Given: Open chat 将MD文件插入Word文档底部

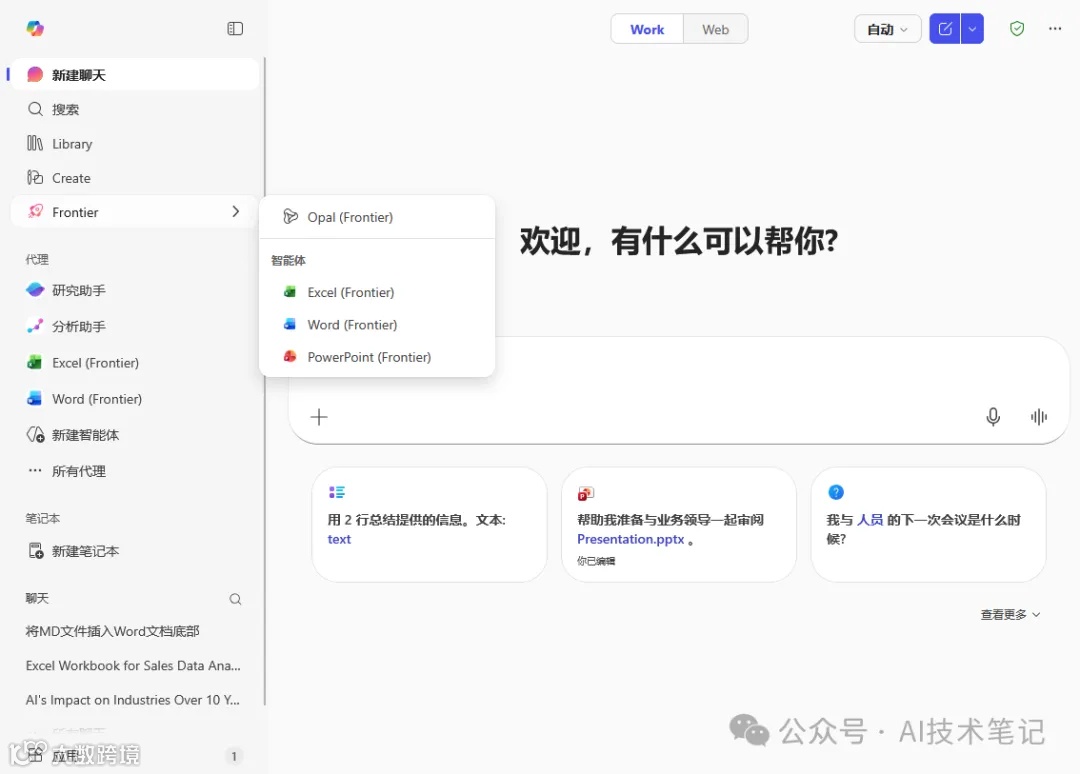Looking at the screenshot, I should [x=112, y=631].
